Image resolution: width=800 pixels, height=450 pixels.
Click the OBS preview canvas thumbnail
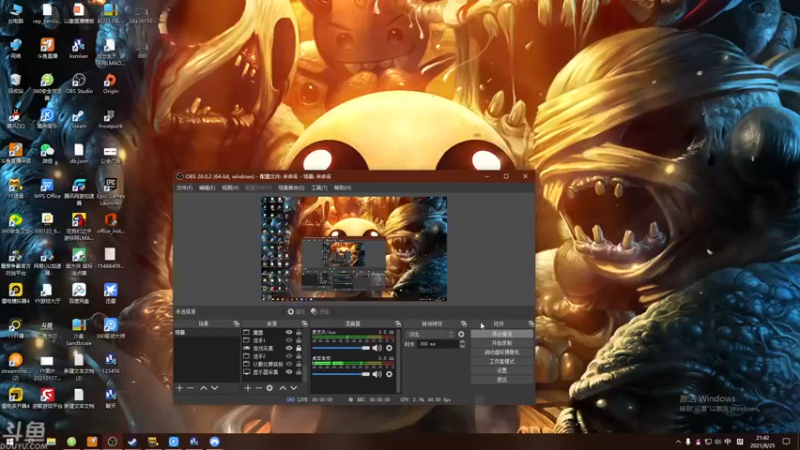354,249
